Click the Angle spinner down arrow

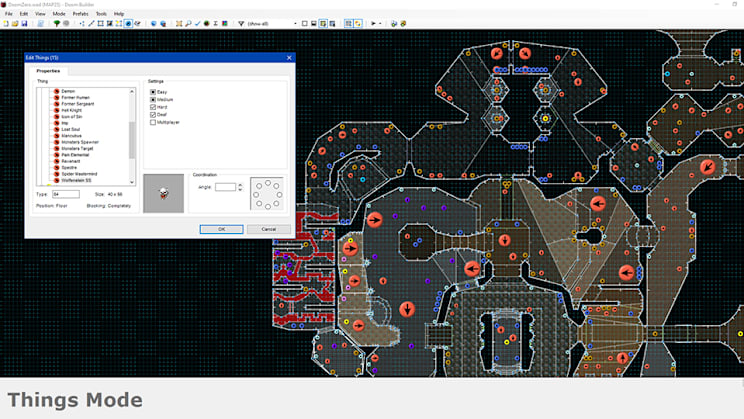pyautogui.click(x=240, y=189)
